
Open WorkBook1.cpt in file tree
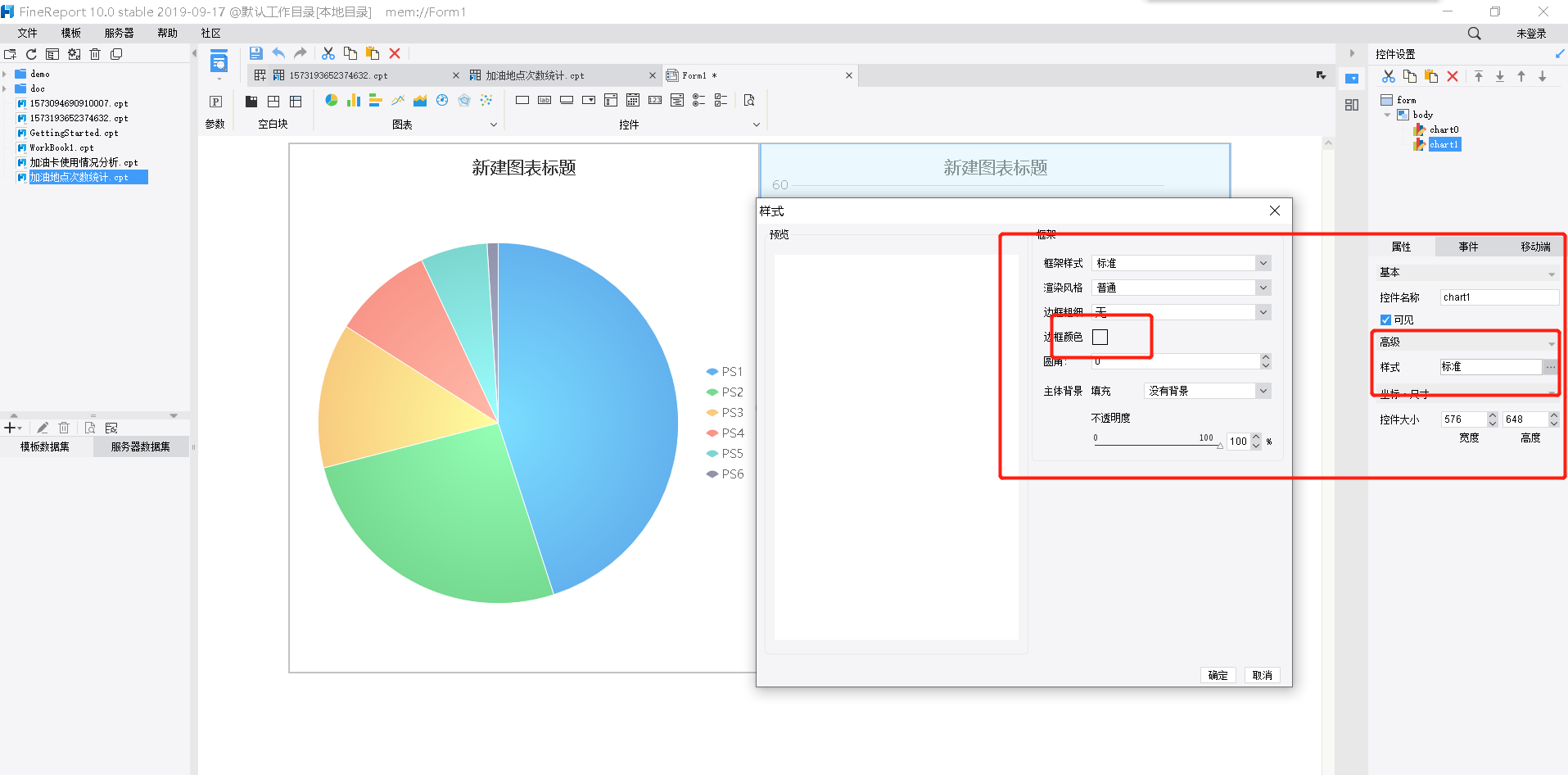61,147
